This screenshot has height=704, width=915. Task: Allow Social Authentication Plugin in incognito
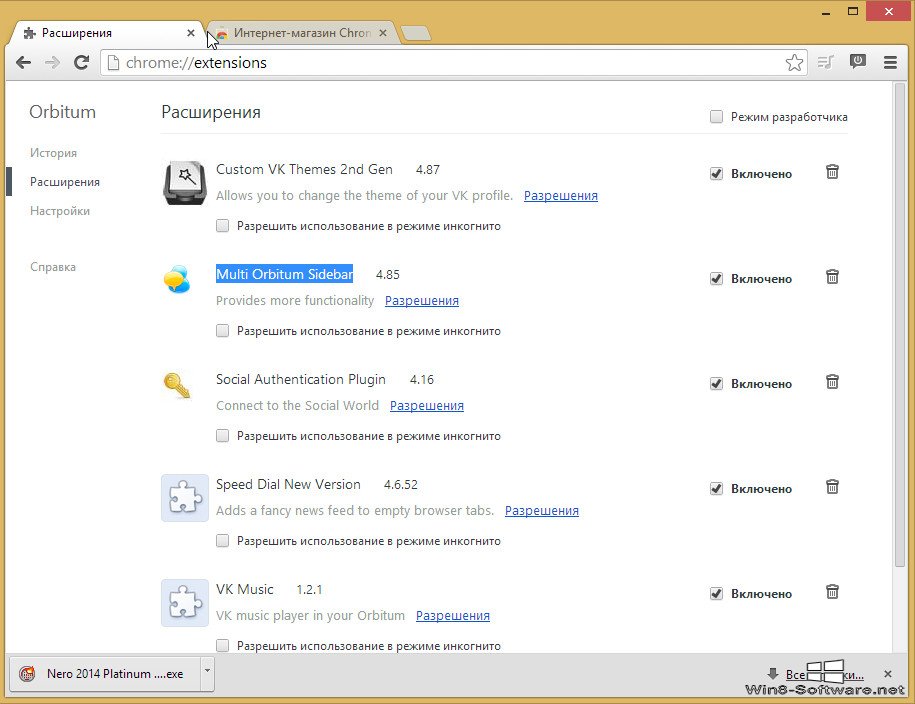tap(222, 436)
